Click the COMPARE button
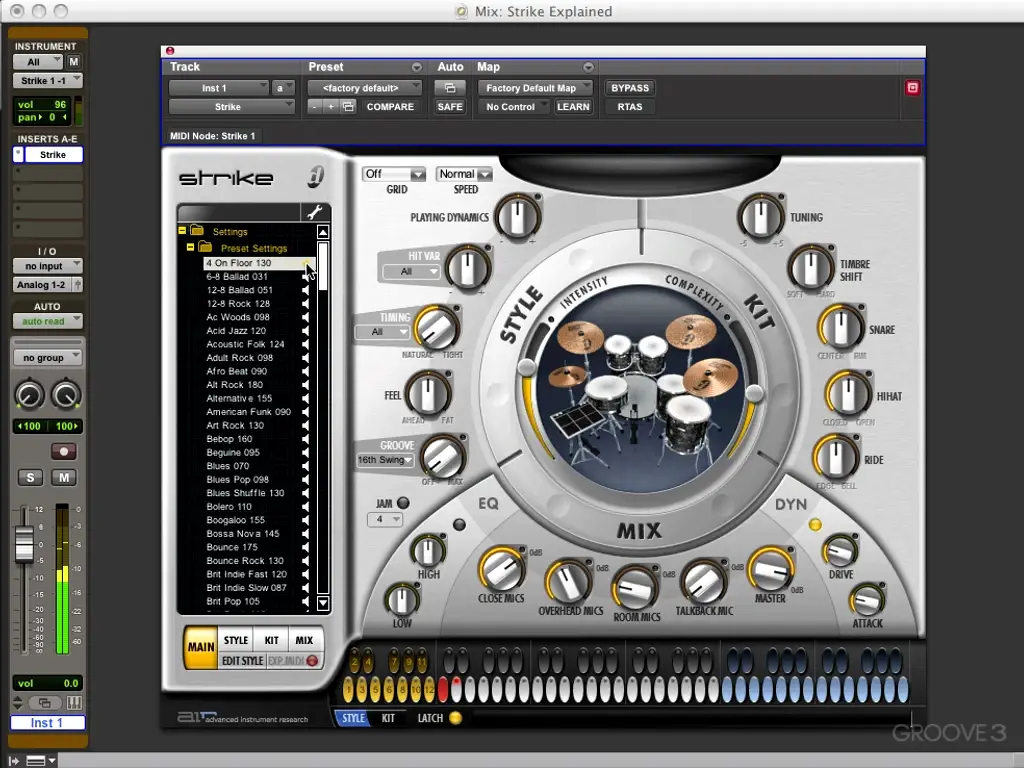1024x768 pixels. click(391, 106)
